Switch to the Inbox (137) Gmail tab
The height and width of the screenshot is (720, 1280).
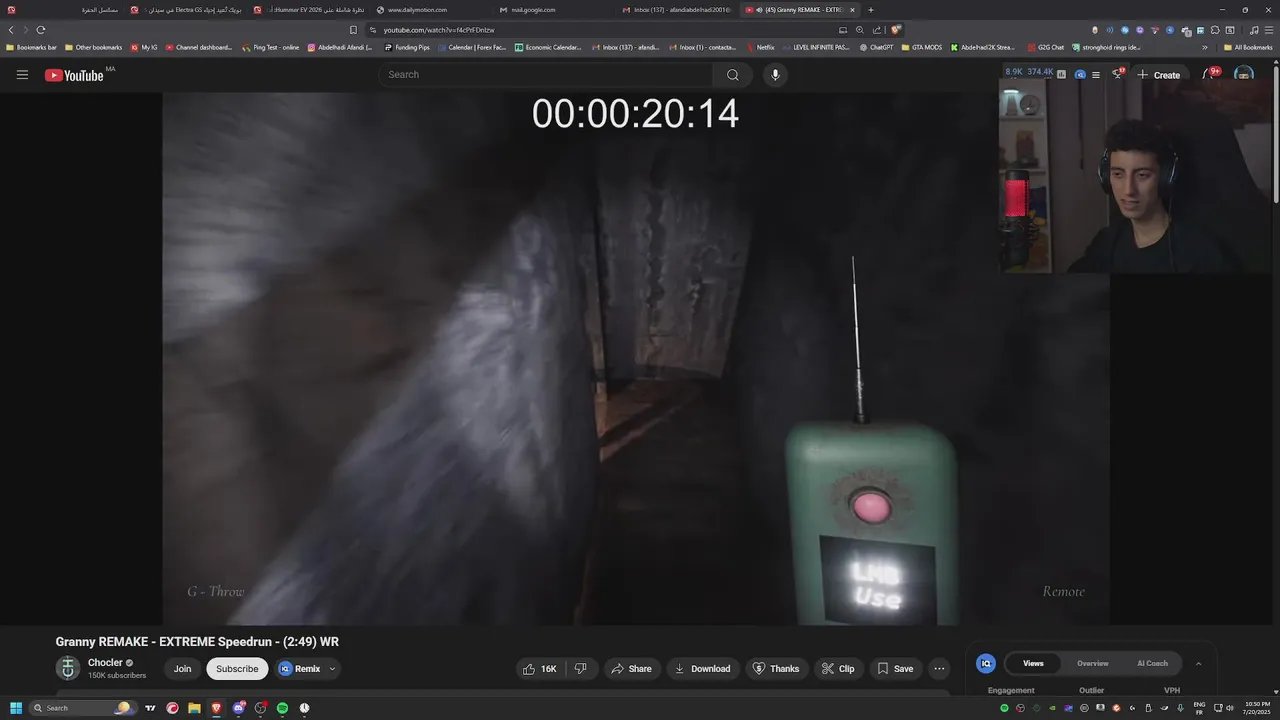(678, 10)
